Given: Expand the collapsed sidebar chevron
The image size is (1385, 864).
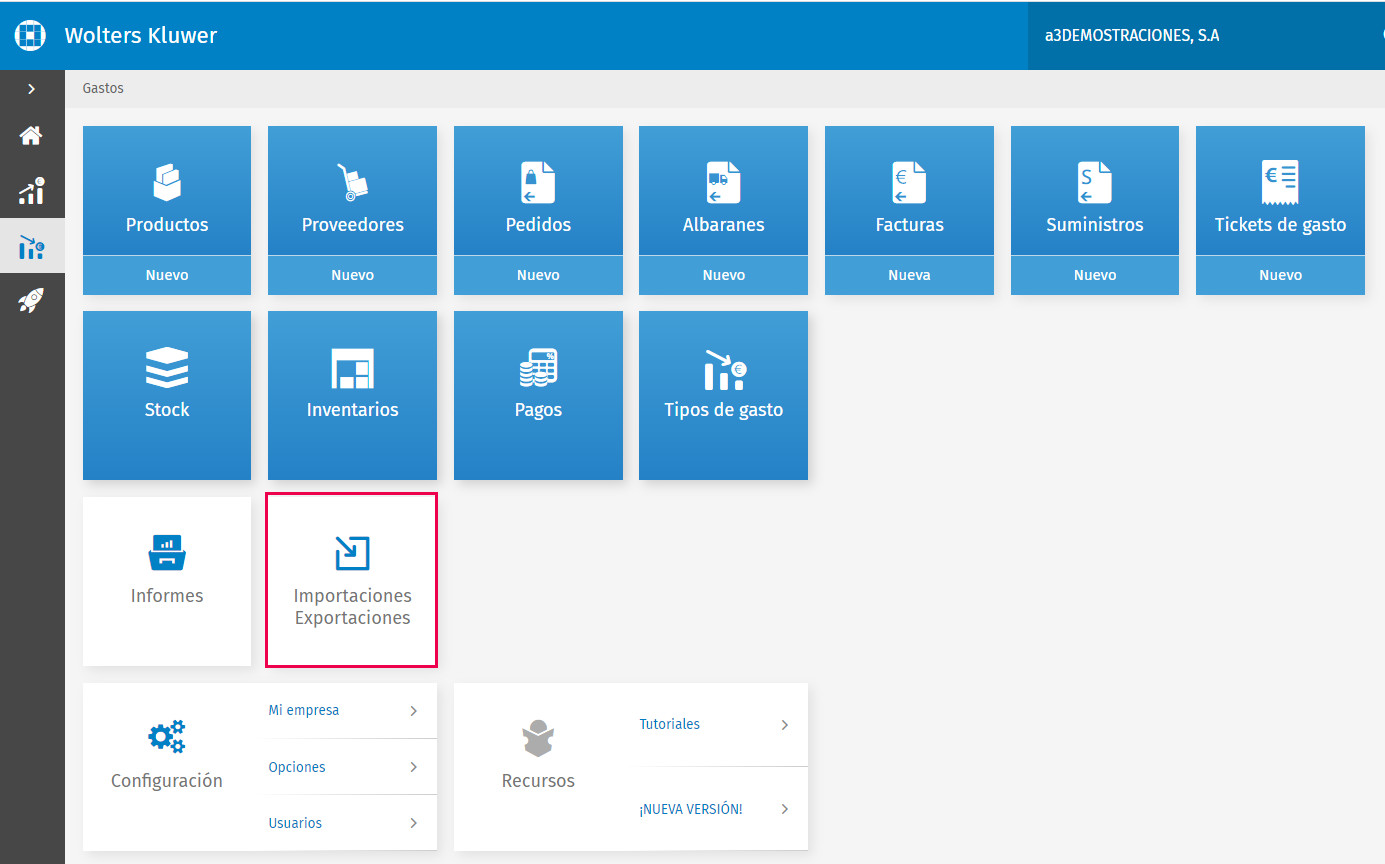Looking at the screenshot, I should (31, 89).
